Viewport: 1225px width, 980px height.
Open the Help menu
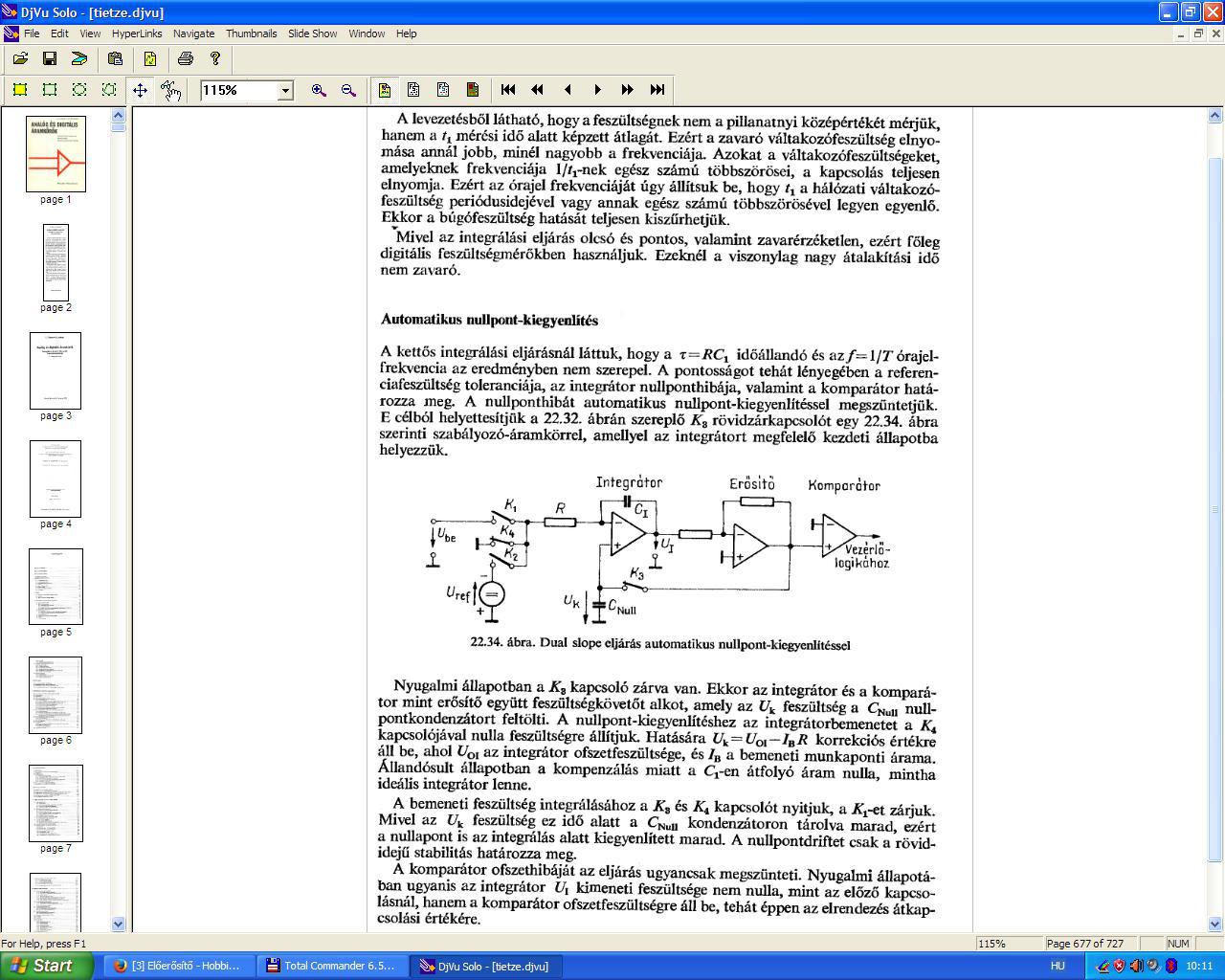coord(406,33)
